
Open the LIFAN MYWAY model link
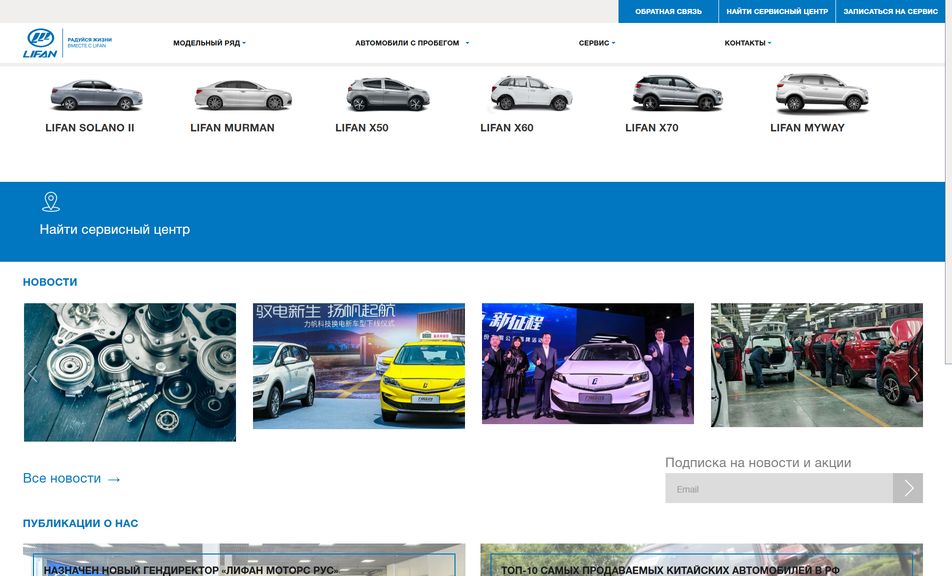pos(808,128)
